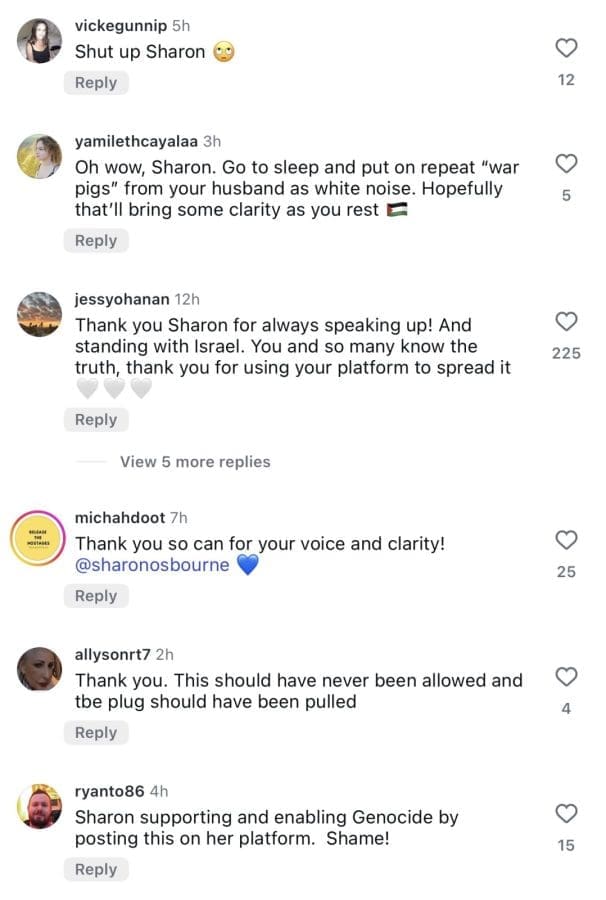This screenshot has height=900, width=606.
Task: Like vickegunnip's "Shut up Sharon" comment
Action: pyautogui.click(x=566, y=46)
